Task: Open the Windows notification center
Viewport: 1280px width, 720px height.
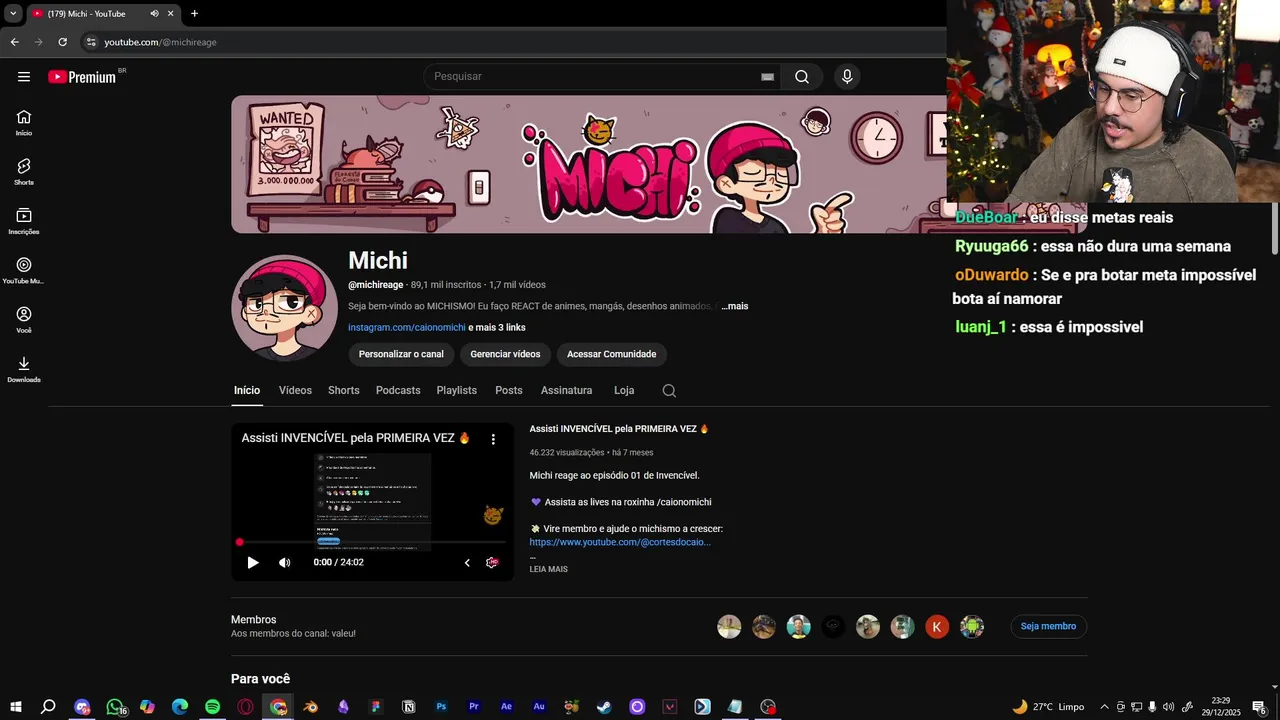Action: 1259,707
